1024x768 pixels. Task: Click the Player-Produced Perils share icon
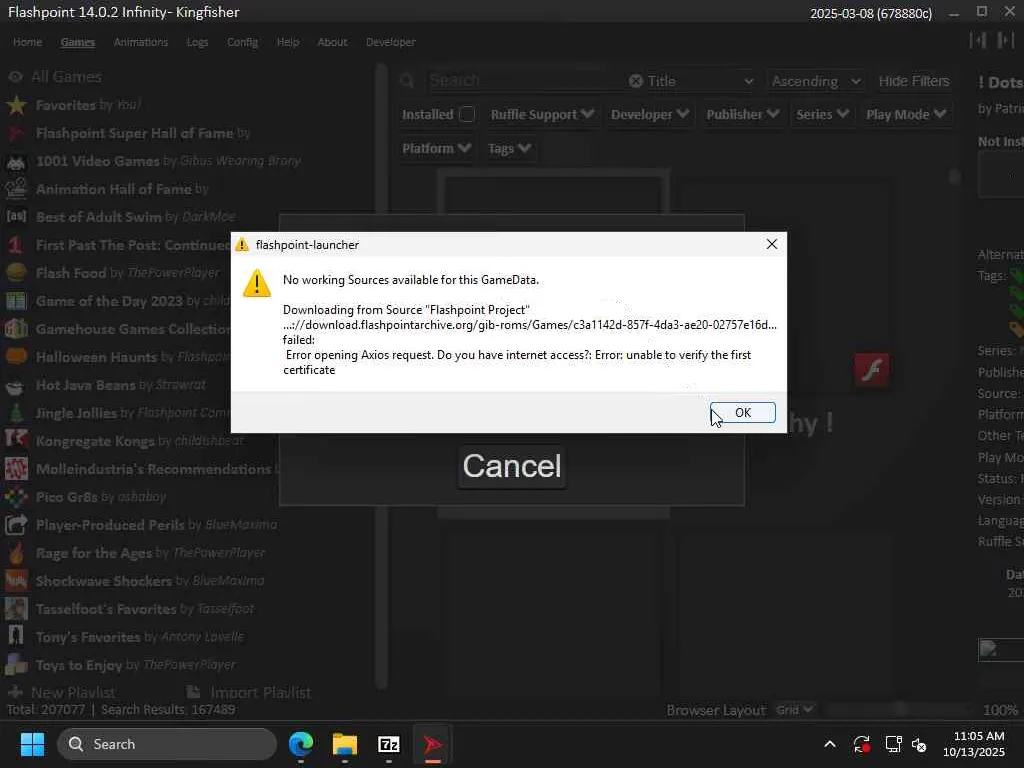pyautogui.click(x=16, y=525)
